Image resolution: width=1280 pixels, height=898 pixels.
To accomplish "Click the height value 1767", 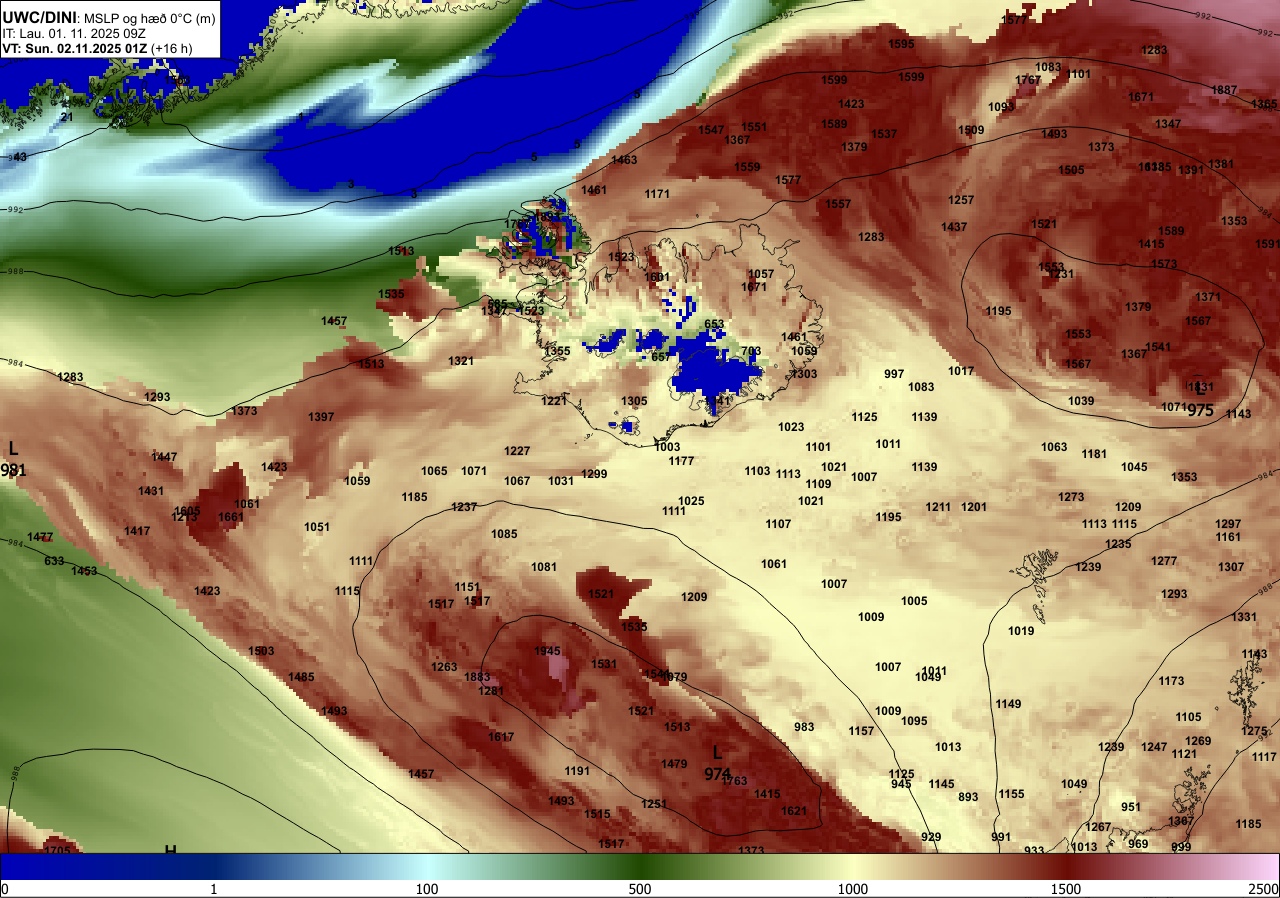I will (x=1028, y=80).
